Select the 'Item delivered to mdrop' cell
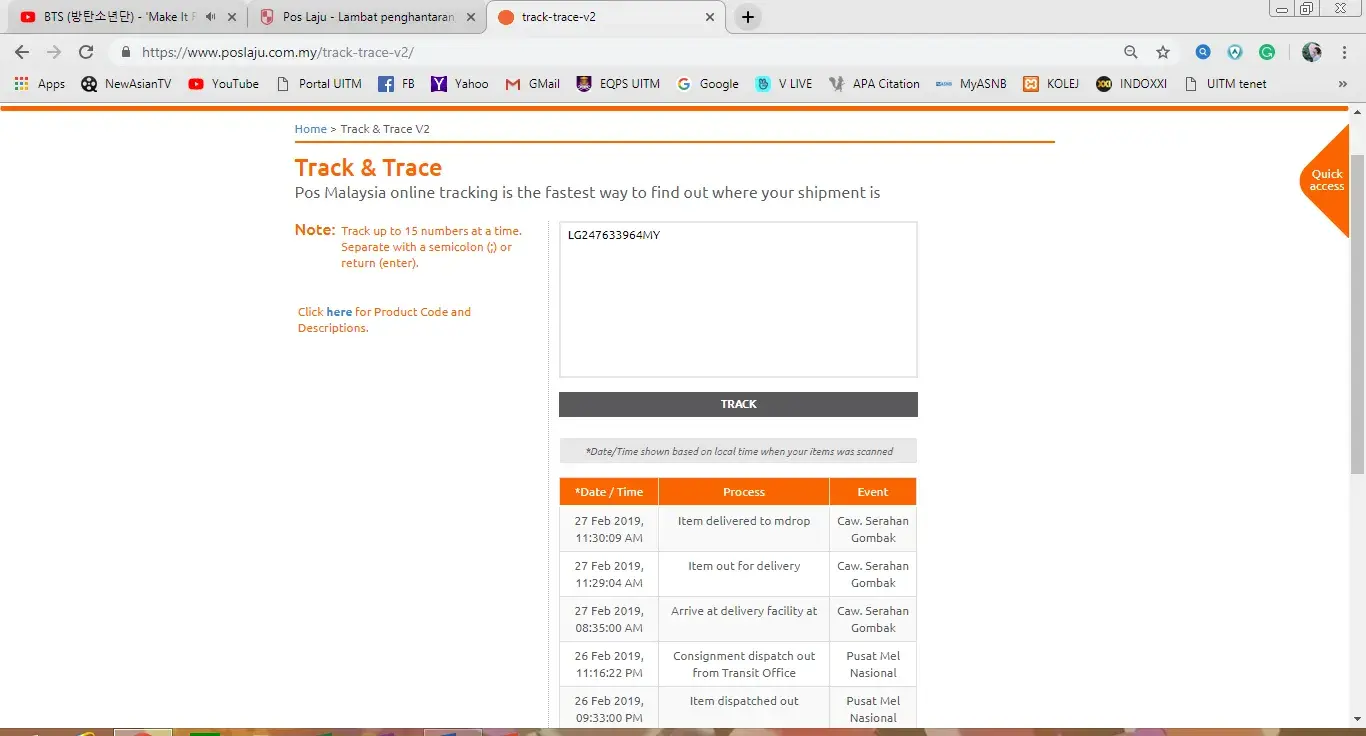This screenshot has height=736, width=1366. tap(744, 529)
